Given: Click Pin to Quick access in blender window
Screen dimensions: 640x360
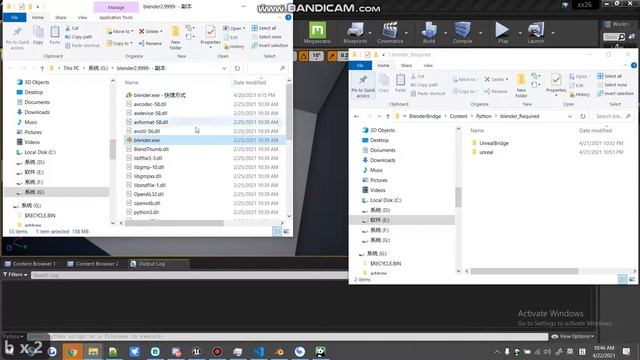Looking at the screenshot, I should 17,38.
